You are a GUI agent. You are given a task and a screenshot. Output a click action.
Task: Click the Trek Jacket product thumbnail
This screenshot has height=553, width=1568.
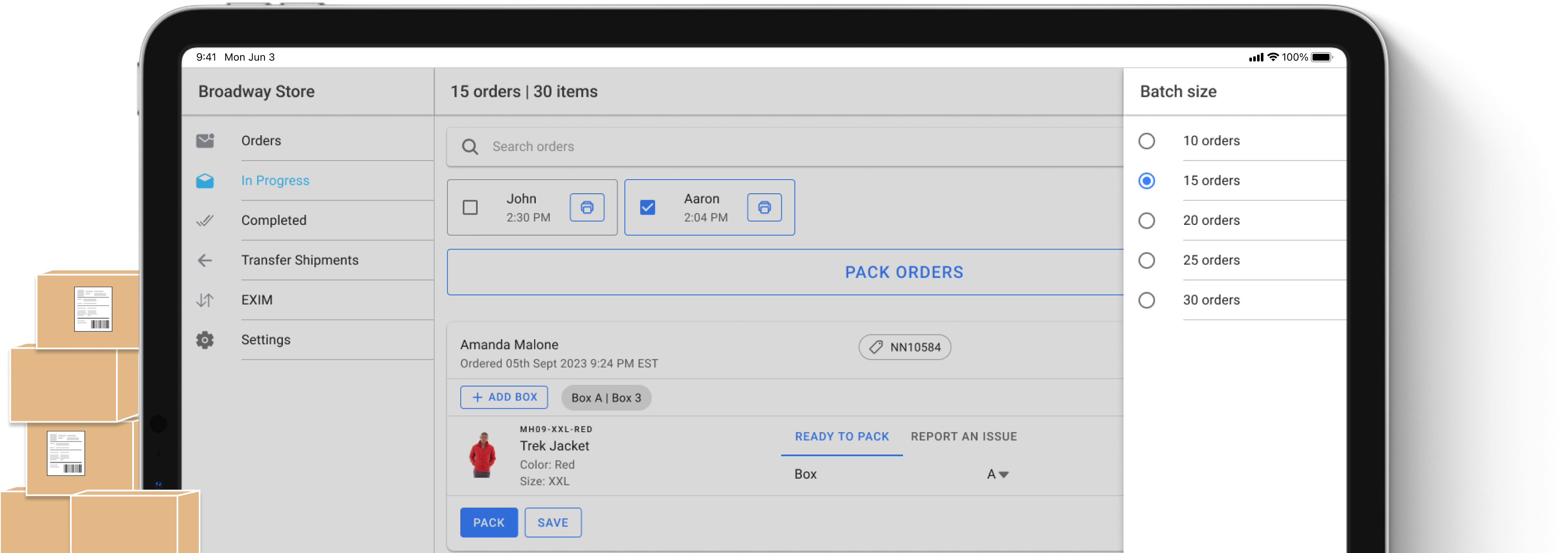click(x=483, y=455)
